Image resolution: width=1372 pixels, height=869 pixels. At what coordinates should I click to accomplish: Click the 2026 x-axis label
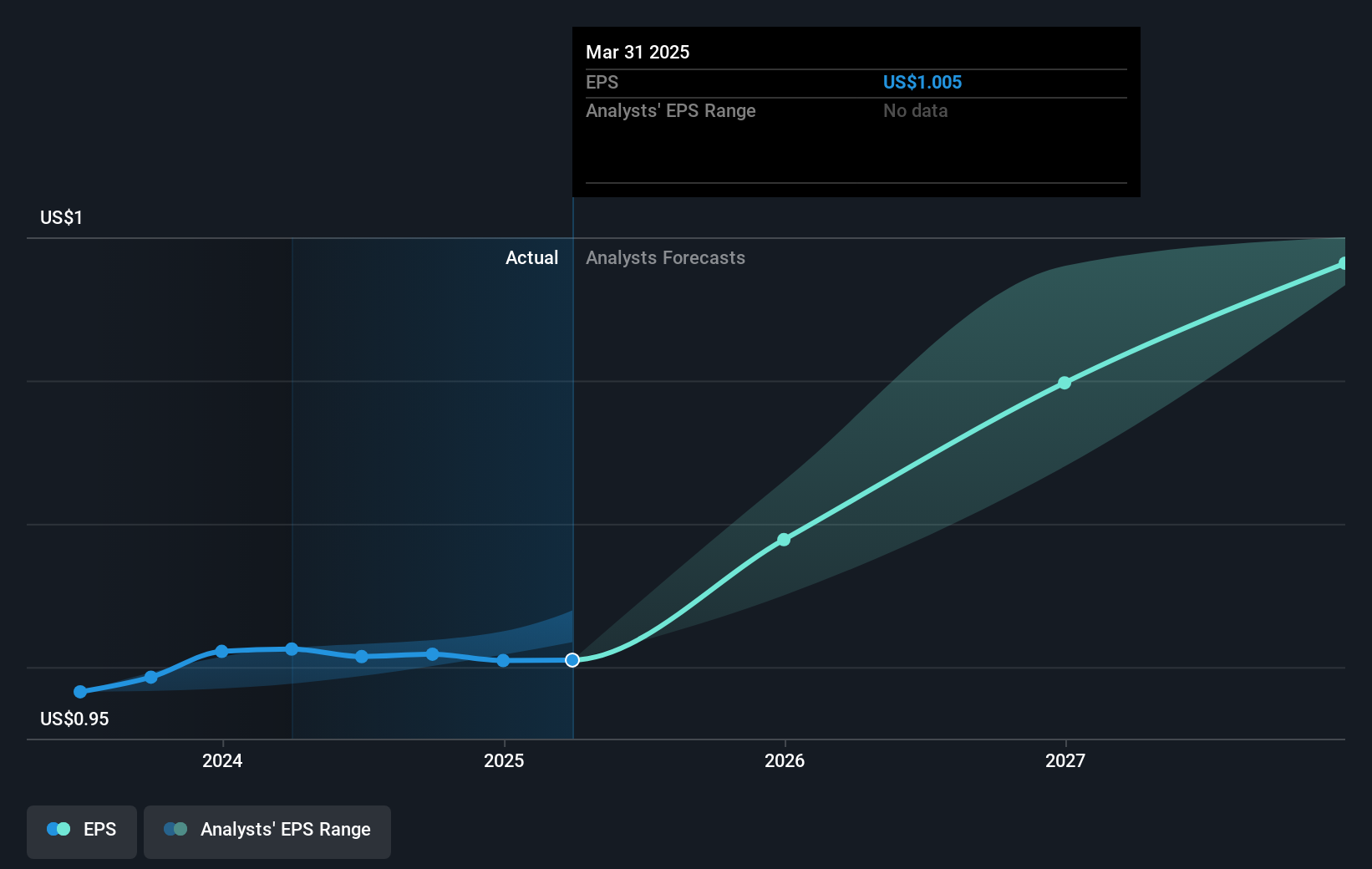(785, 760)
